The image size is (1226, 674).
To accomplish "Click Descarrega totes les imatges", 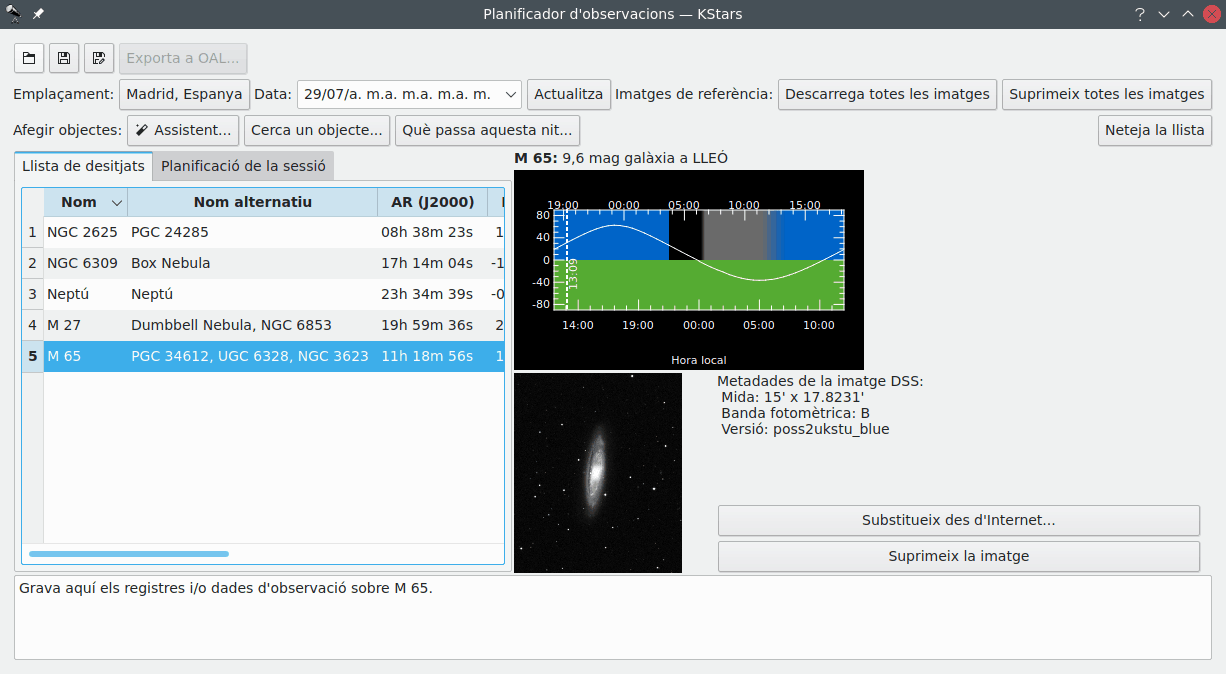I will tap(887, 94).
